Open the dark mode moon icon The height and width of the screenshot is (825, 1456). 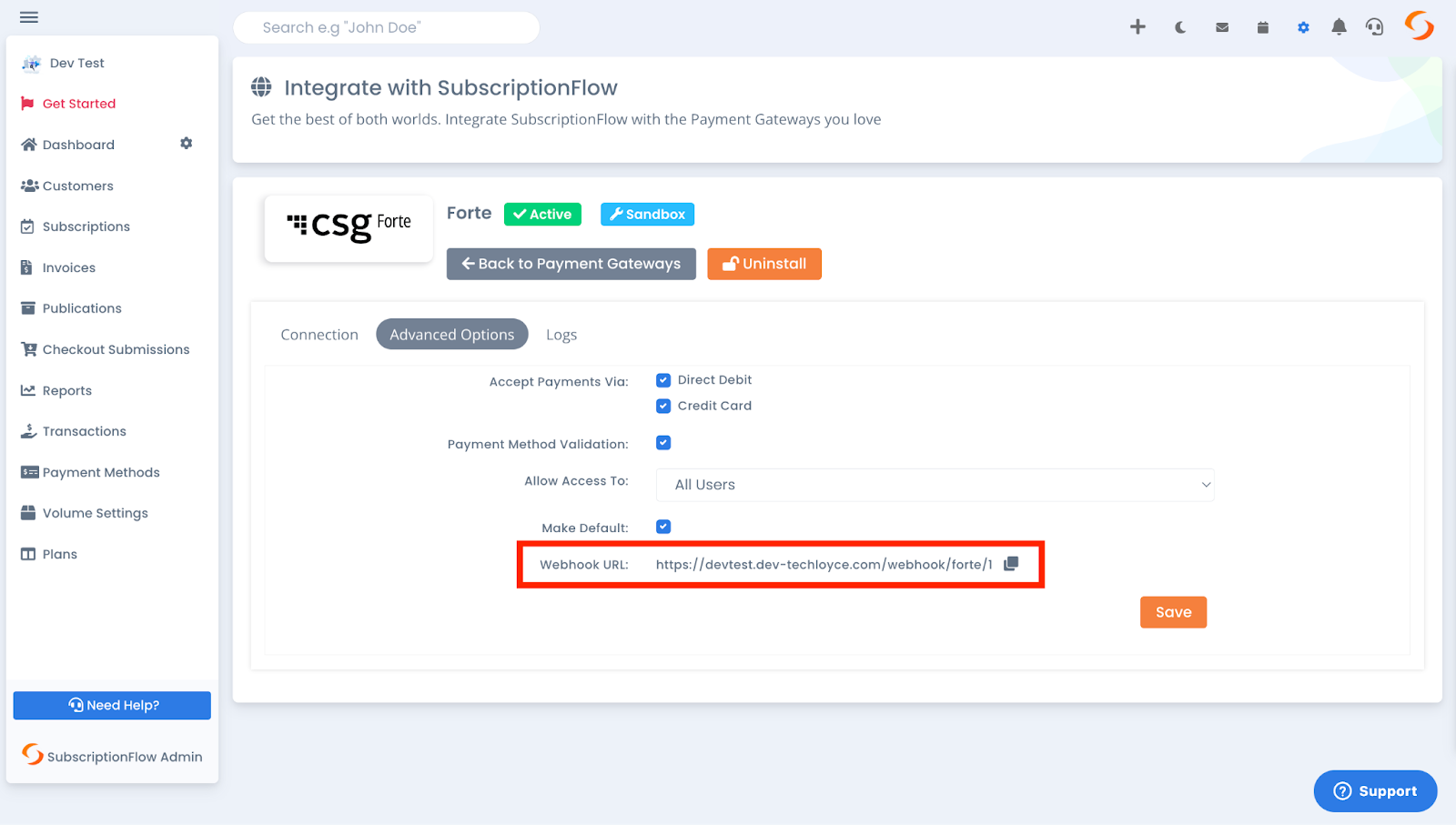(x=1179, y=27)
